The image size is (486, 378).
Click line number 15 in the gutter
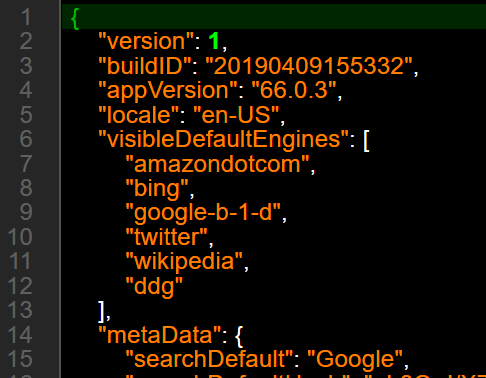20,359
